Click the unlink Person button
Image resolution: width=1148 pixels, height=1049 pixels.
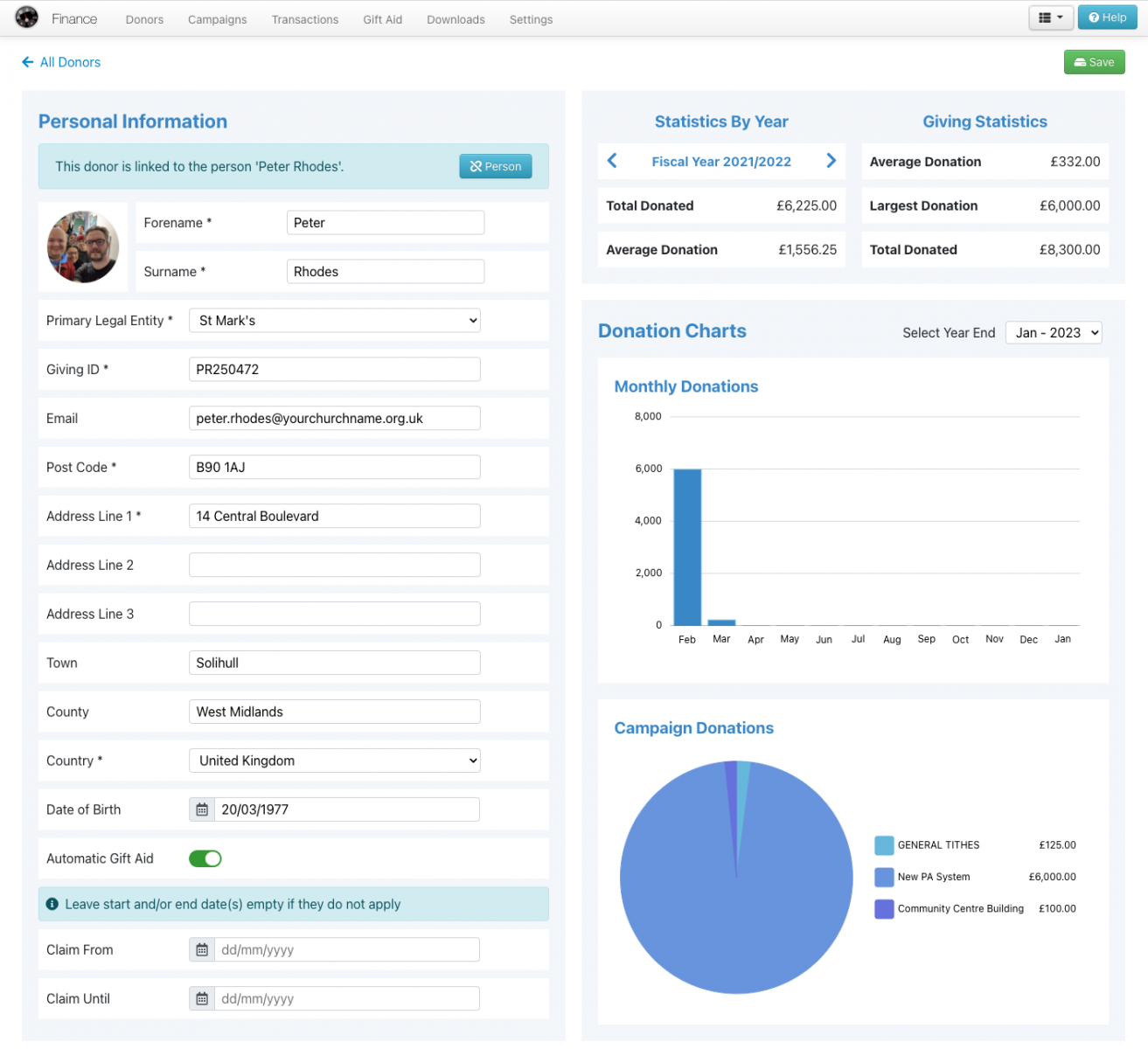click(496, 166)
